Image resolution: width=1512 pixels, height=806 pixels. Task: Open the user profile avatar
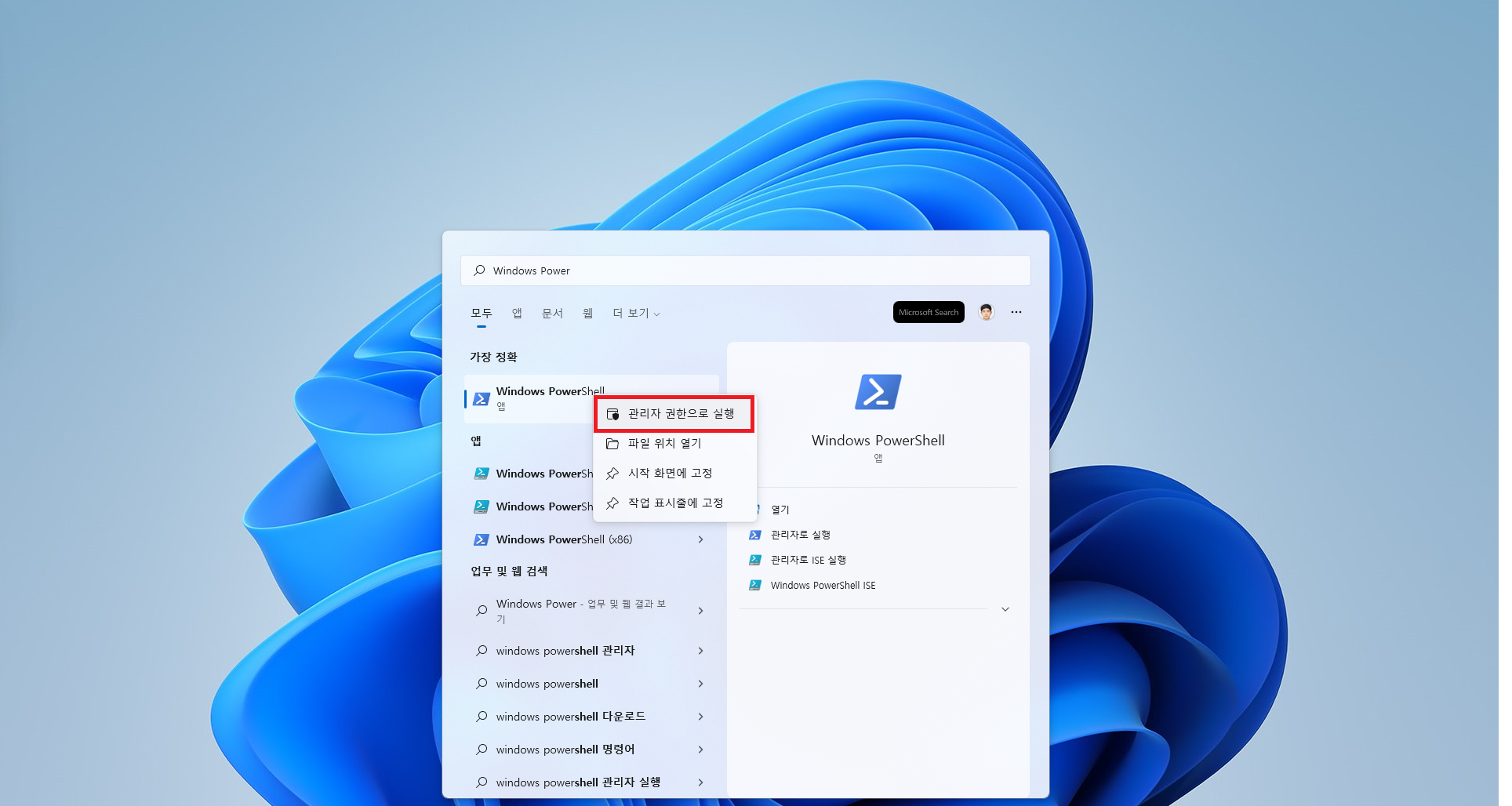coord(987,312)
